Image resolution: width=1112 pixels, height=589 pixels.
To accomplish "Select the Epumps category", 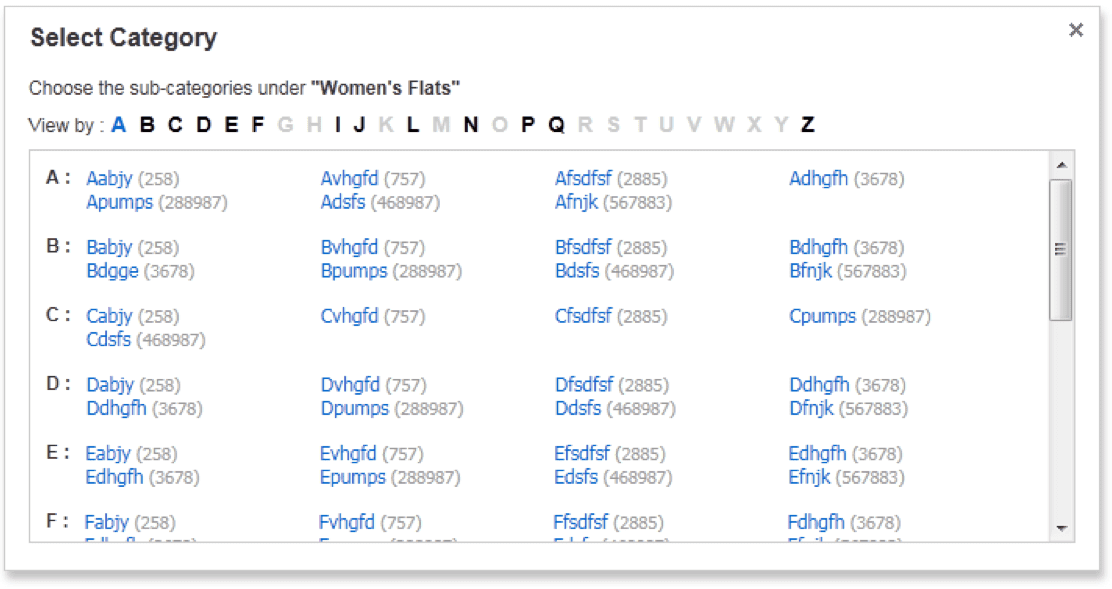I will 352,477.
